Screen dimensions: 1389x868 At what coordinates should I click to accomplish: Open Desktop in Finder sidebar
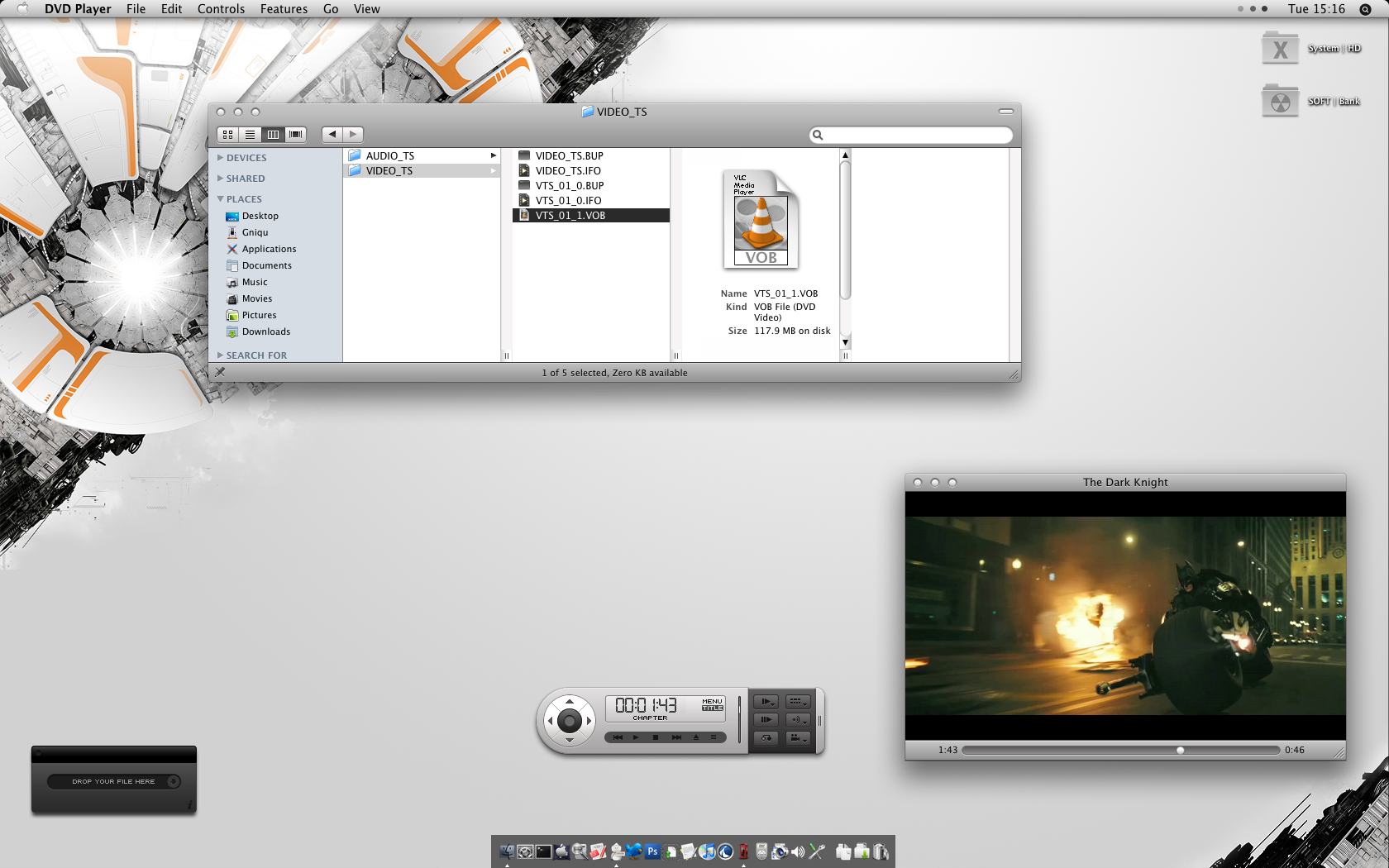point(252,216)
